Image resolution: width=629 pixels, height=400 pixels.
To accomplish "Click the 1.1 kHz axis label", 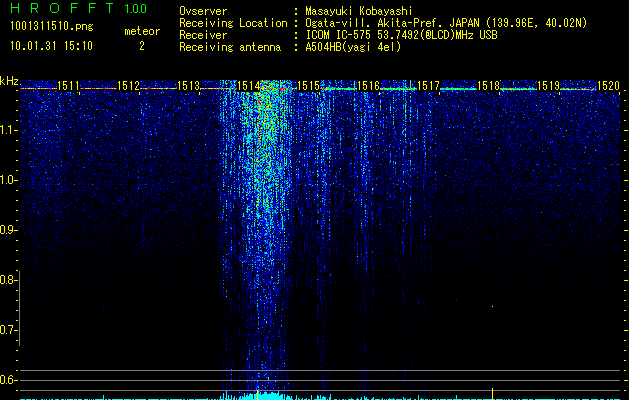I will (8, 130).
